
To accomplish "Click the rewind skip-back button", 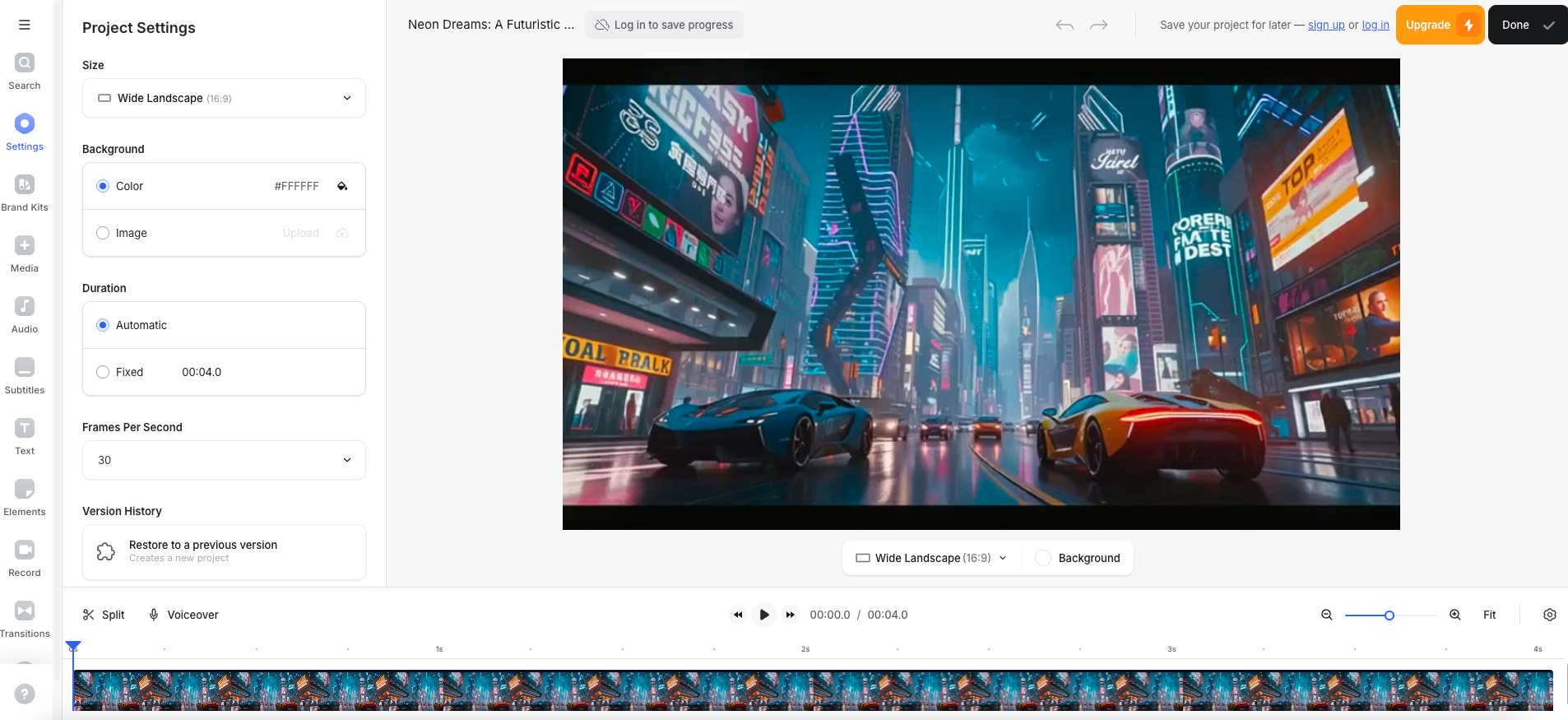I will click(x=738, y=615).
